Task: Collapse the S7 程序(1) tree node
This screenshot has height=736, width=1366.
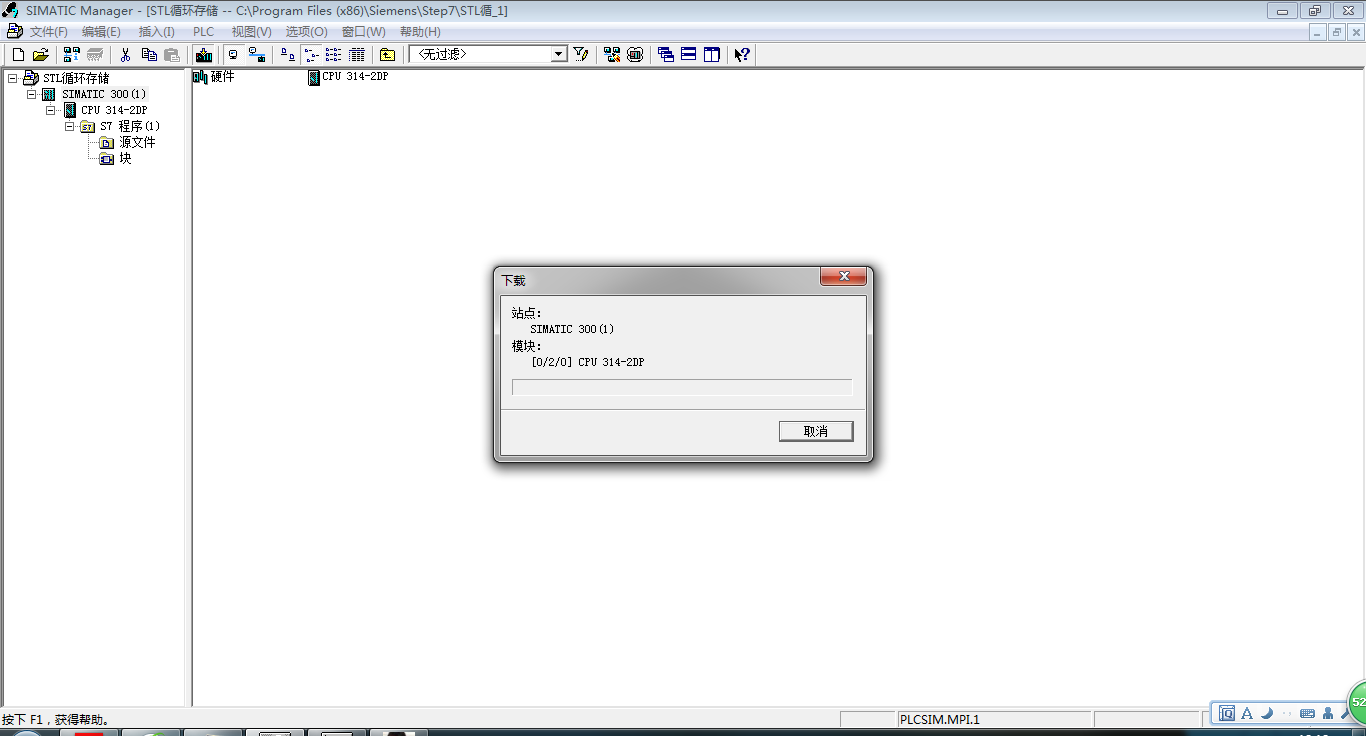Action: point(70,126)
